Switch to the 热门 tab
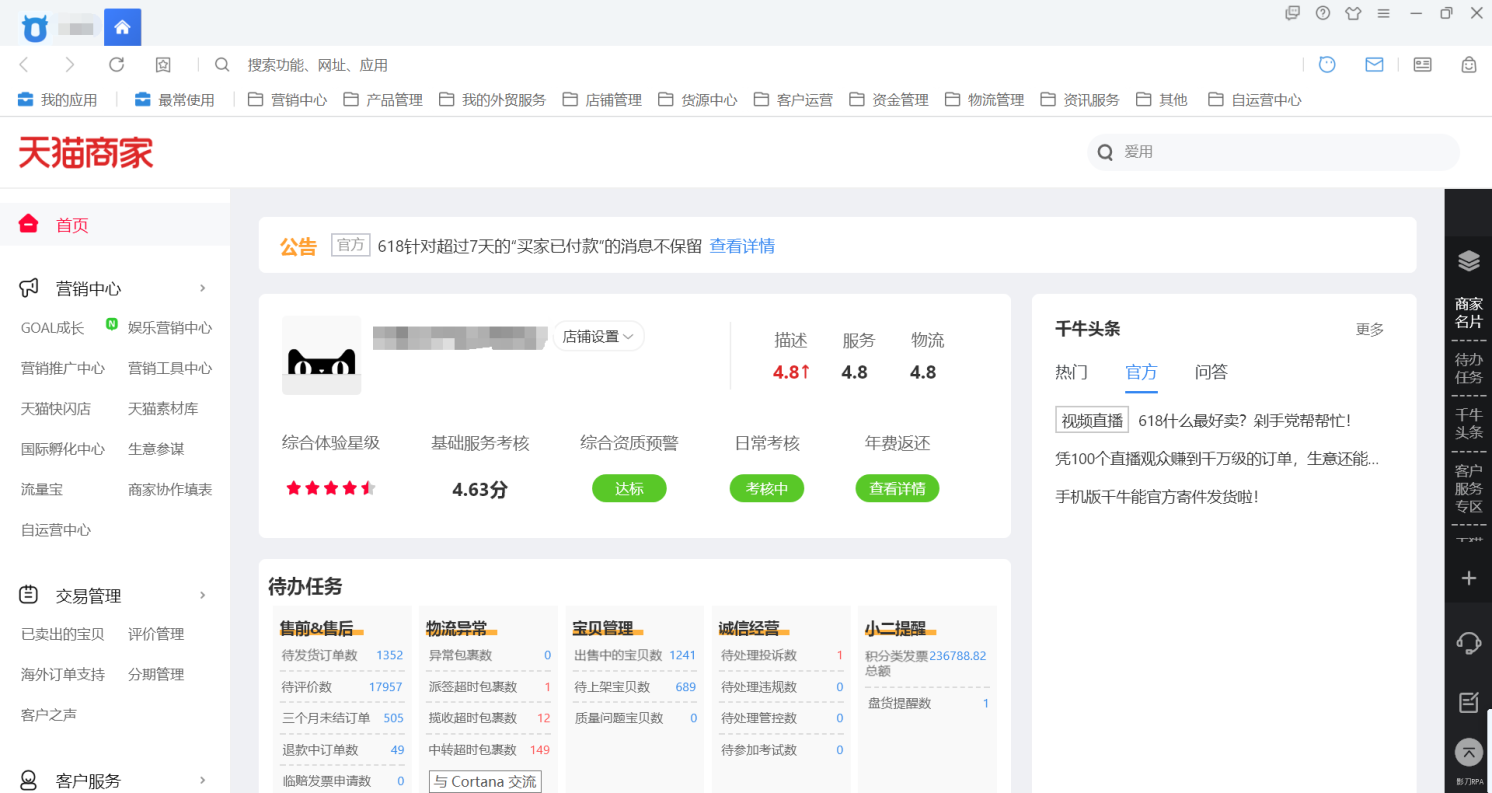Image resolution: width=1492 pixels, height=793 pixels. tap(1071, 372)
